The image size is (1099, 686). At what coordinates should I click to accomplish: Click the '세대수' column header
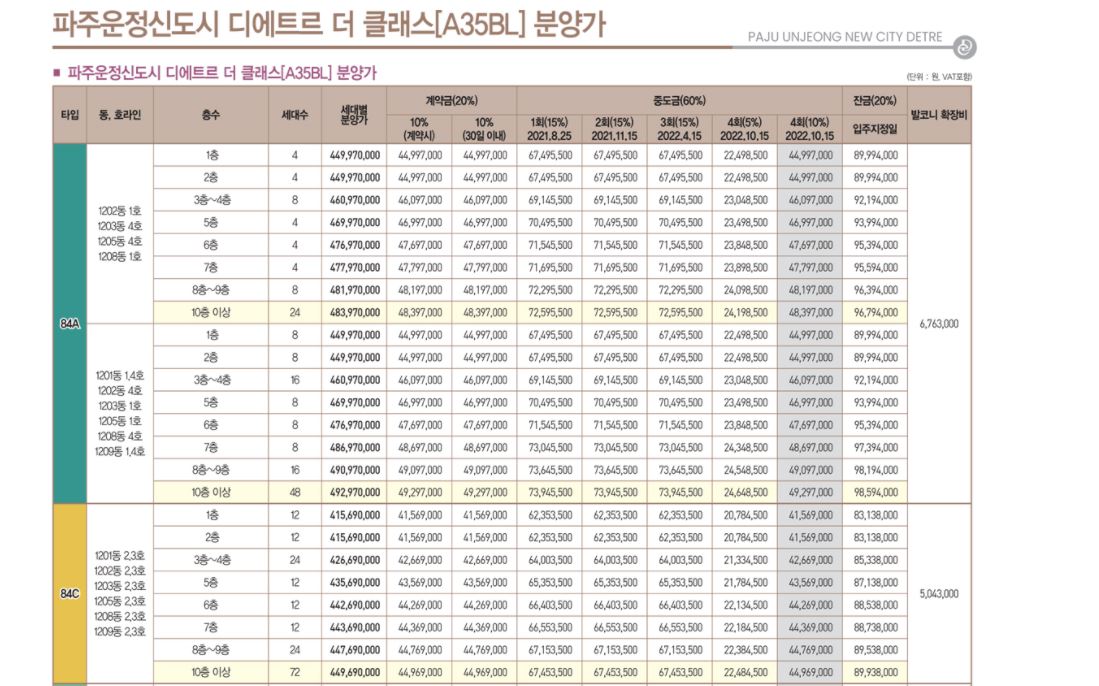click(x=295, y=115)
